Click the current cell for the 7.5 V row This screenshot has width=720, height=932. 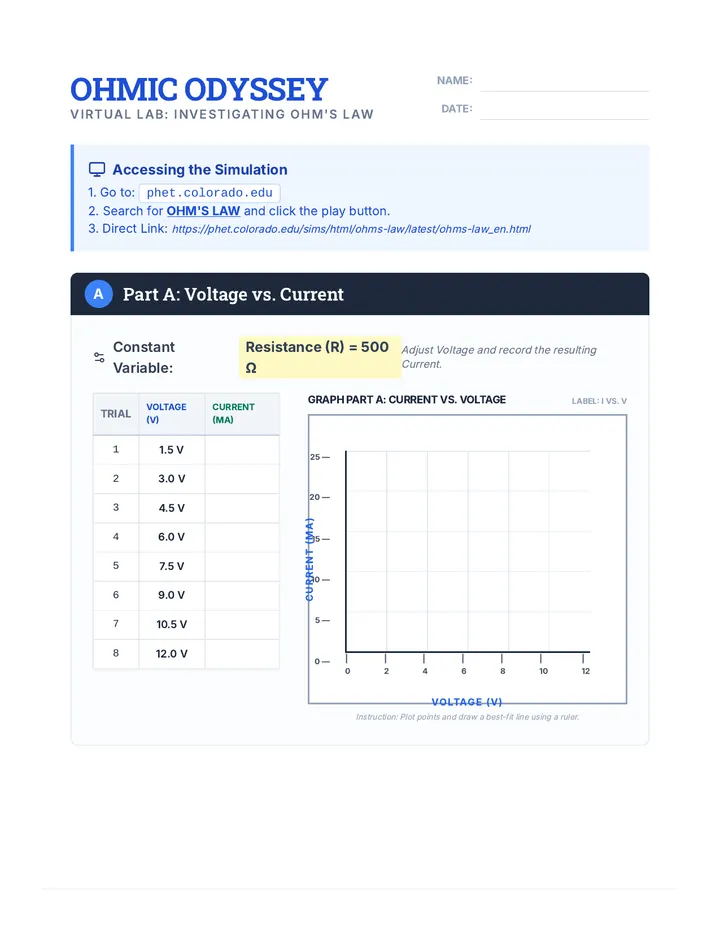pos(242,566)
